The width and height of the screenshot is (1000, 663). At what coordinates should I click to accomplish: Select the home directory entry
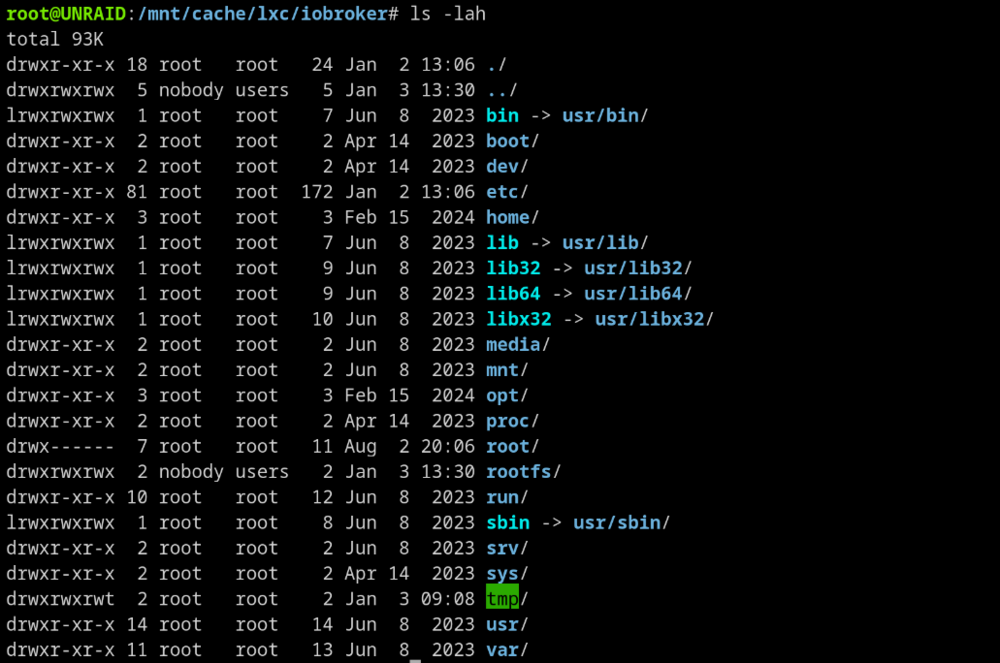tap(508, 217)
